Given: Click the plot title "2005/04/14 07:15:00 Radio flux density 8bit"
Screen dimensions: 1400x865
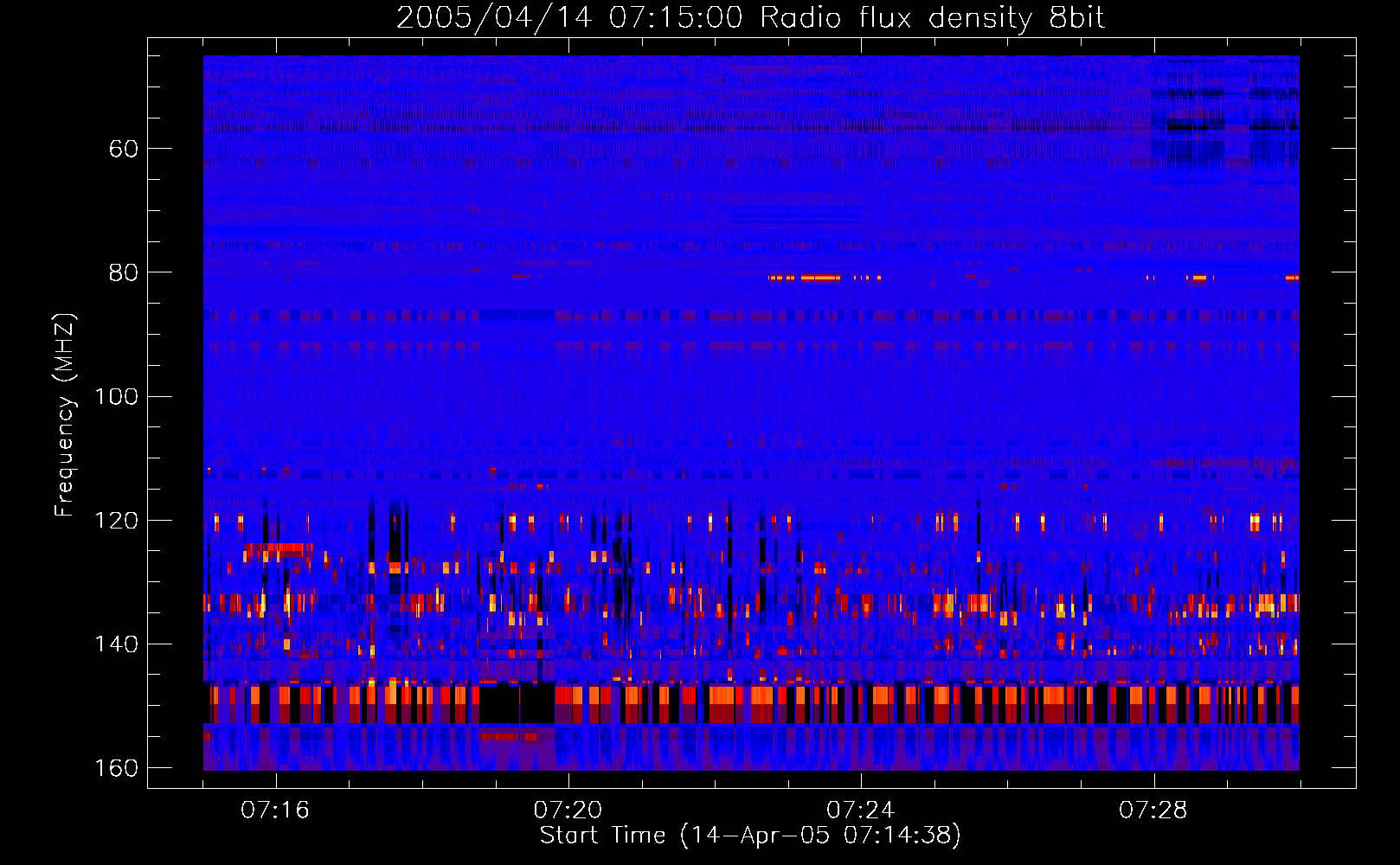Looking at the screenshot, I should click(x=750, y=17).
